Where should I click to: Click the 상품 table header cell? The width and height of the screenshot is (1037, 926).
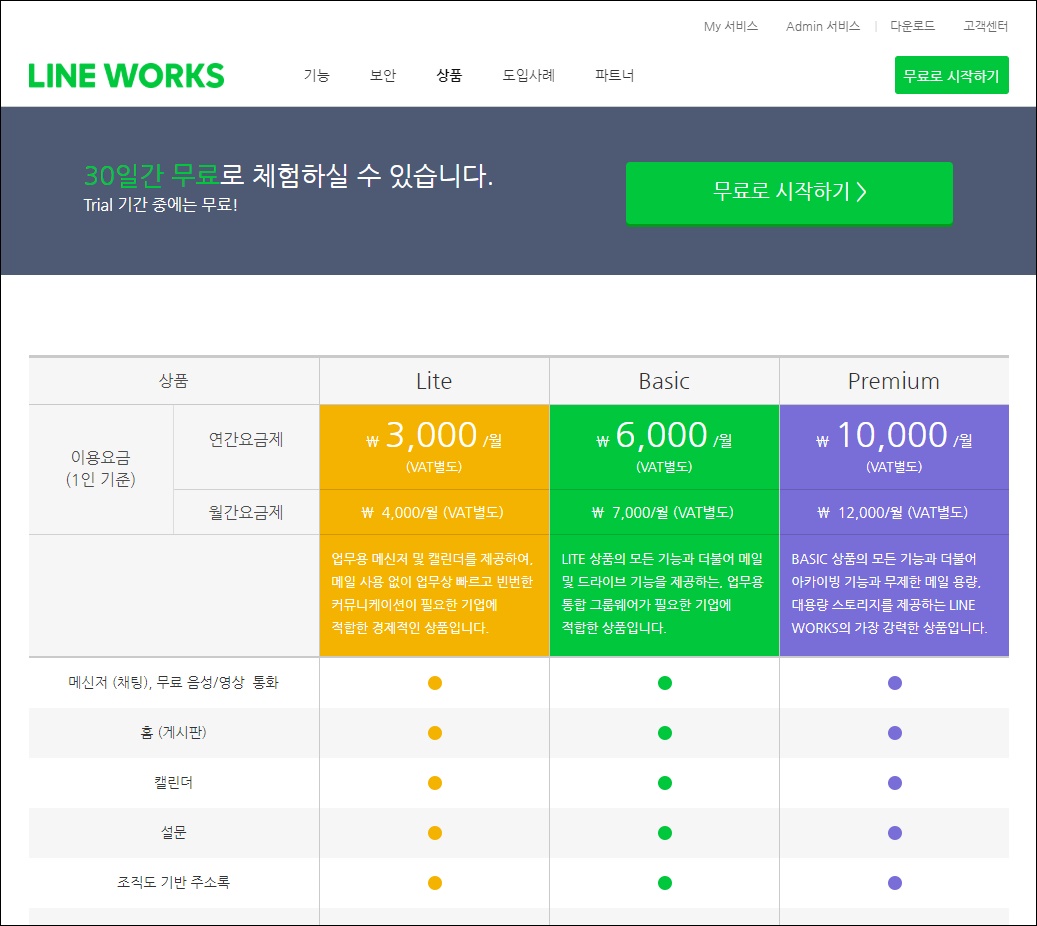click(x=173, y=381)
